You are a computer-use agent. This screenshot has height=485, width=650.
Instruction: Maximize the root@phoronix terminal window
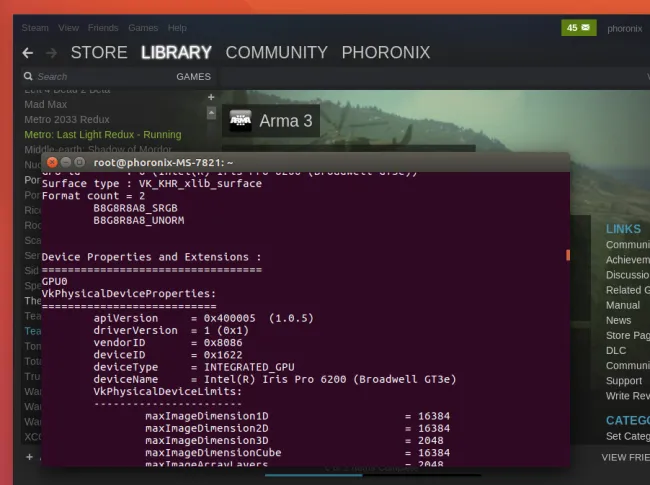point(80,162)
